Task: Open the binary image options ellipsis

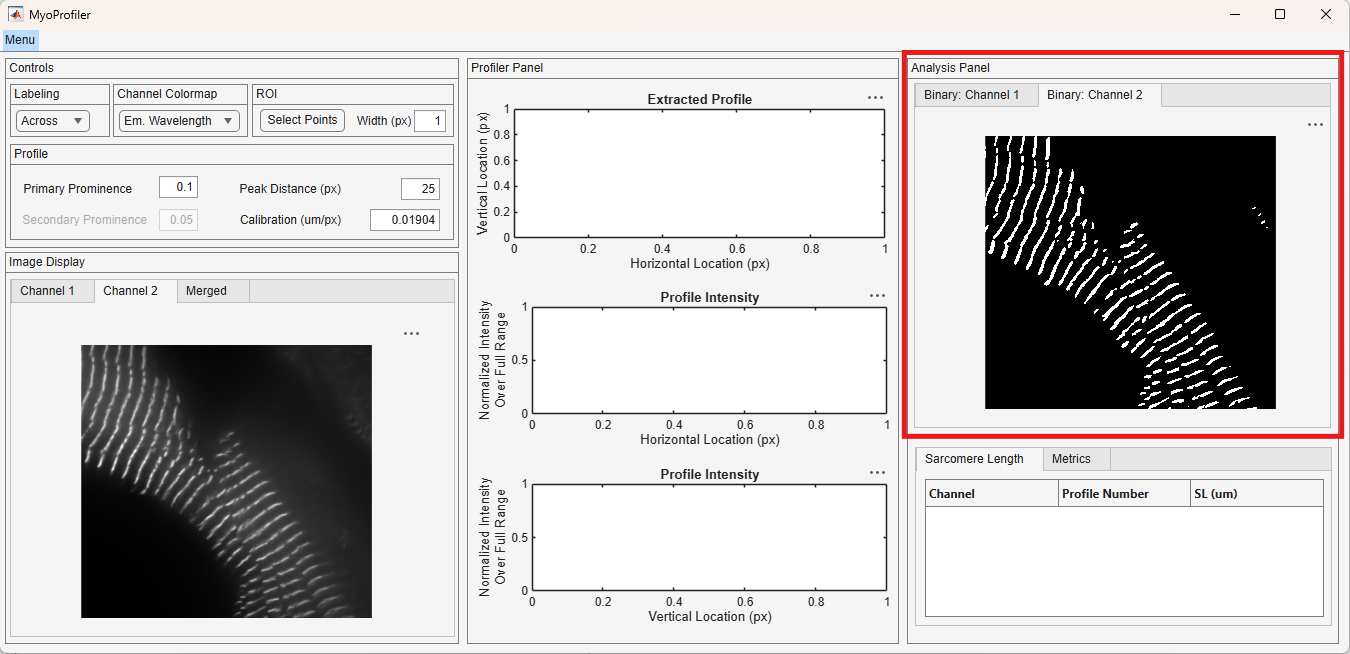Action: pos(1315,125)
